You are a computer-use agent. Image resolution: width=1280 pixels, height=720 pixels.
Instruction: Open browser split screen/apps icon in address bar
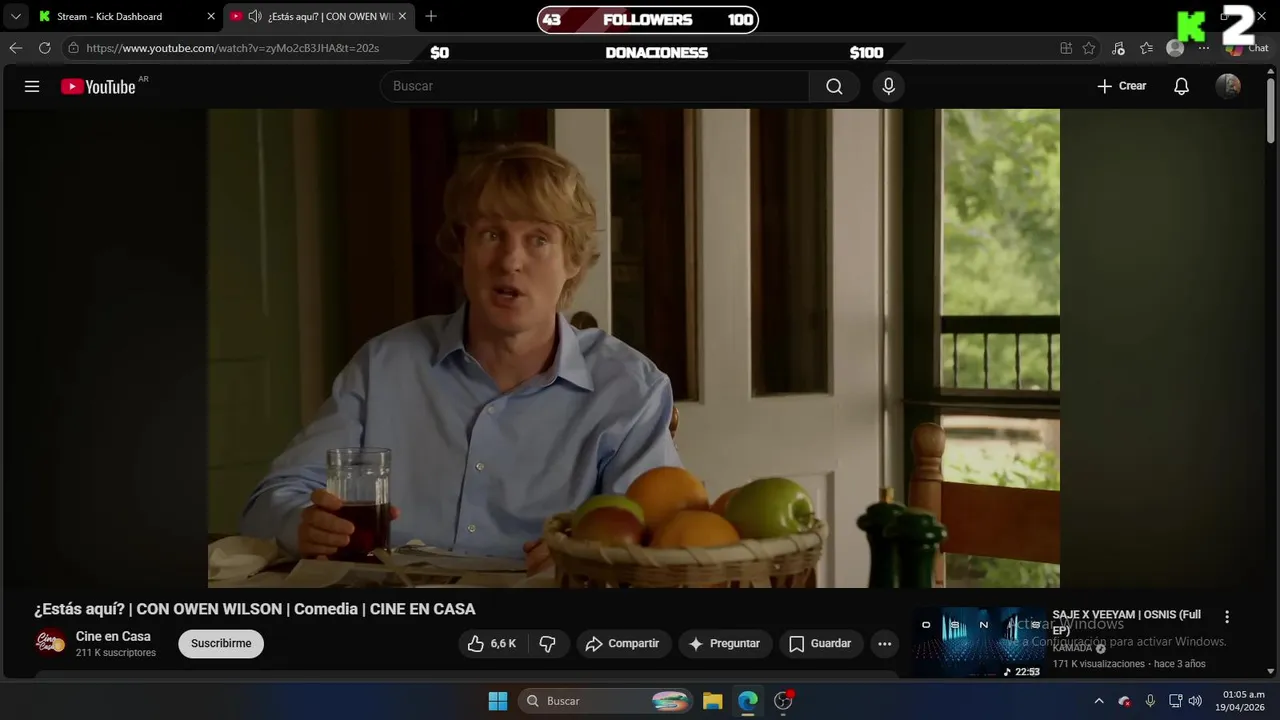(x=1066, y=48)
